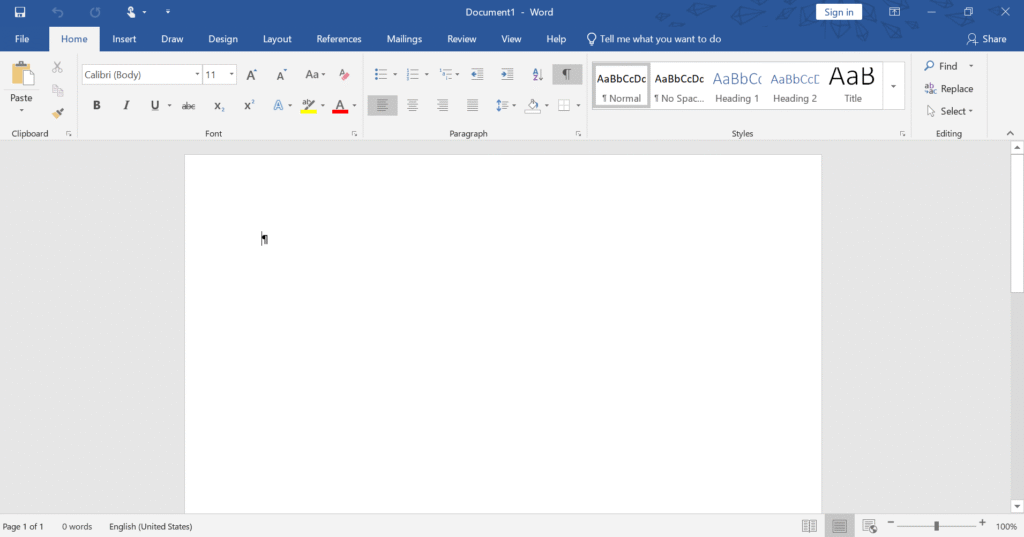This screenshot has height=537, width=1024.
Task: Click zoom in plus button
Action: click(982, 523)
